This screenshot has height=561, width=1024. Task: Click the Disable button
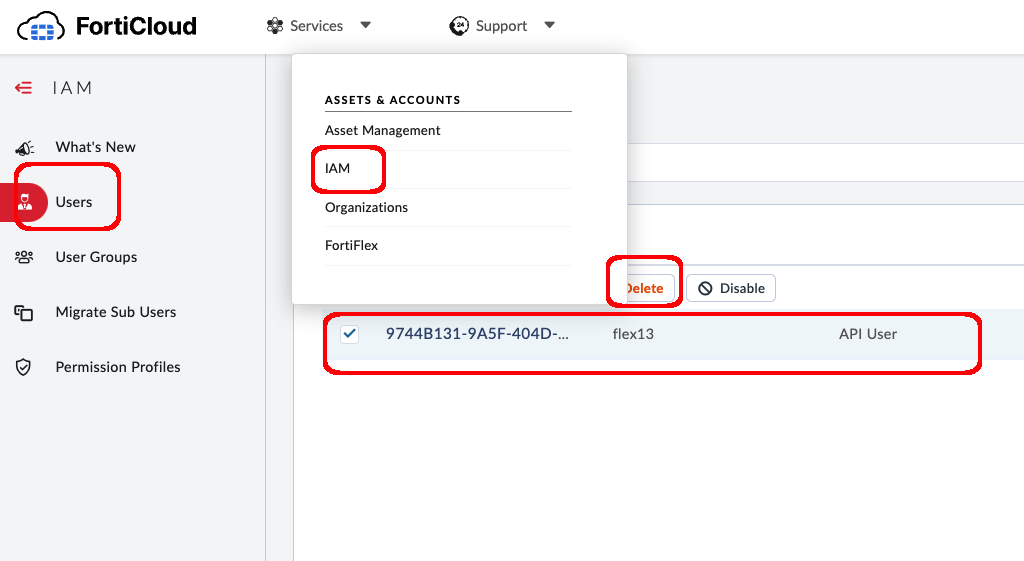coord(731,288)
